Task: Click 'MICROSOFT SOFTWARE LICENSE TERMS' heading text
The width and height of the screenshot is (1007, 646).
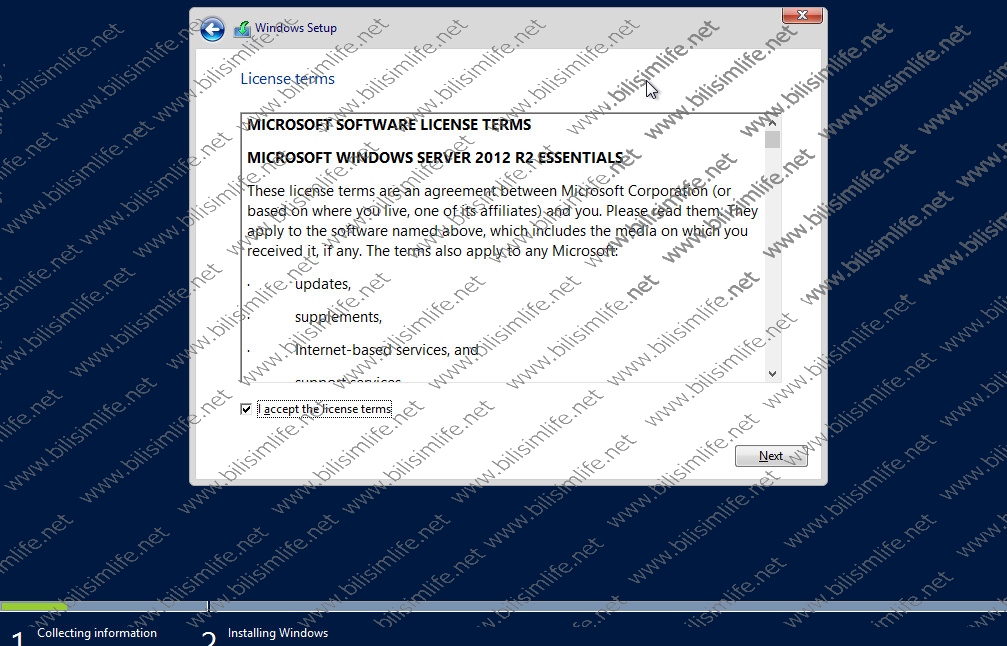Action: (x=389, y=125)
